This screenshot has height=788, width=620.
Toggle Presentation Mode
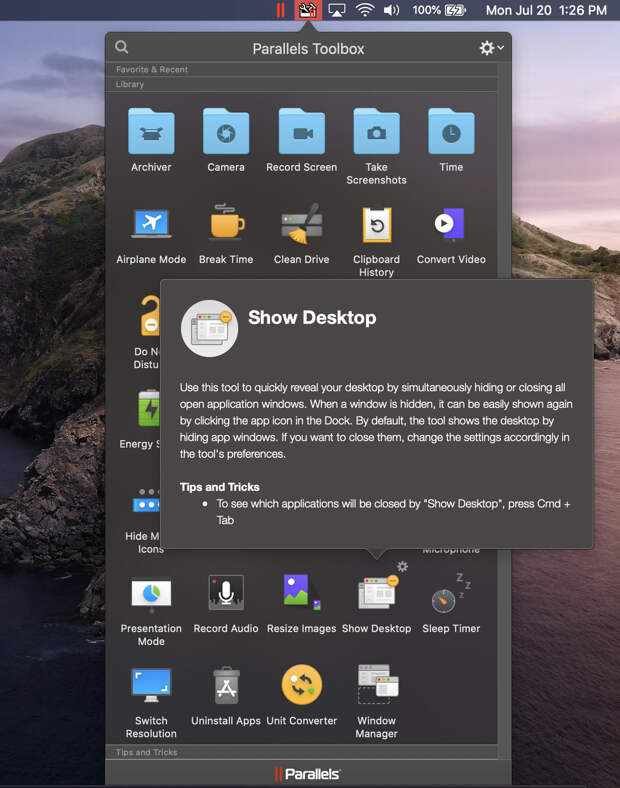pyautogui.click(x=151, y=595)
